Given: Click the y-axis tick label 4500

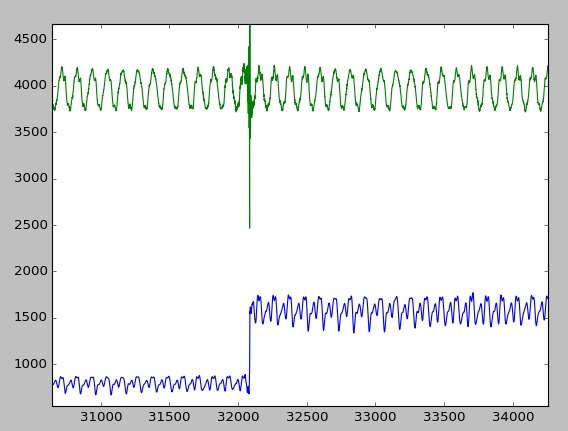Looking at the screenshot, I should pos(31,39).
